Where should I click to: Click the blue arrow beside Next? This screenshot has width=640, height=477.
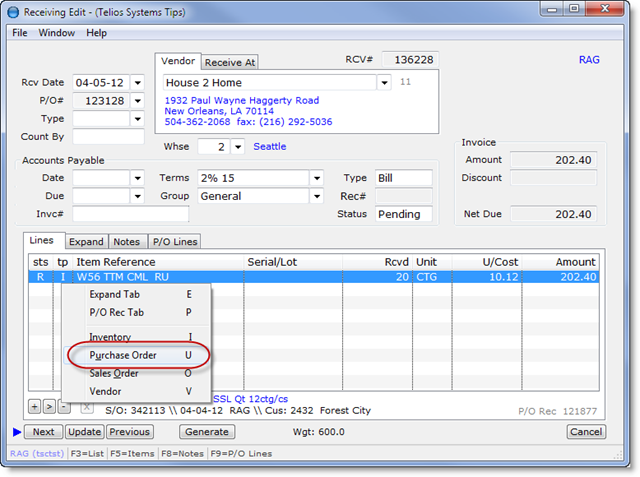click(16, 432)
